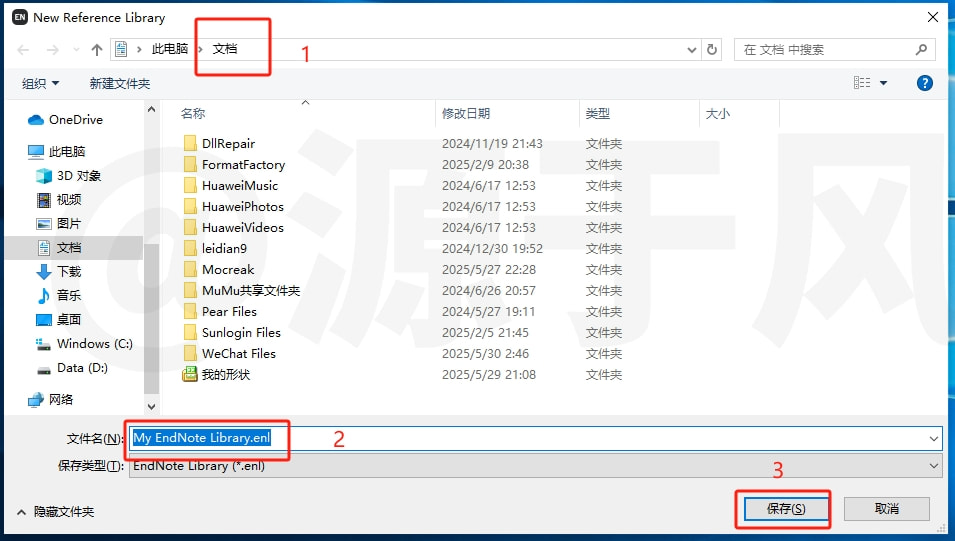Select OneDrive in the navigation pane
955x541 pixels.
click(66, 119)
